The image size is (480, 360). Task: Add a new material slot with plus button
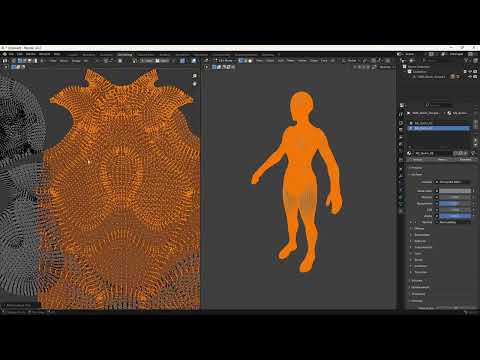[x=476, y=123]
